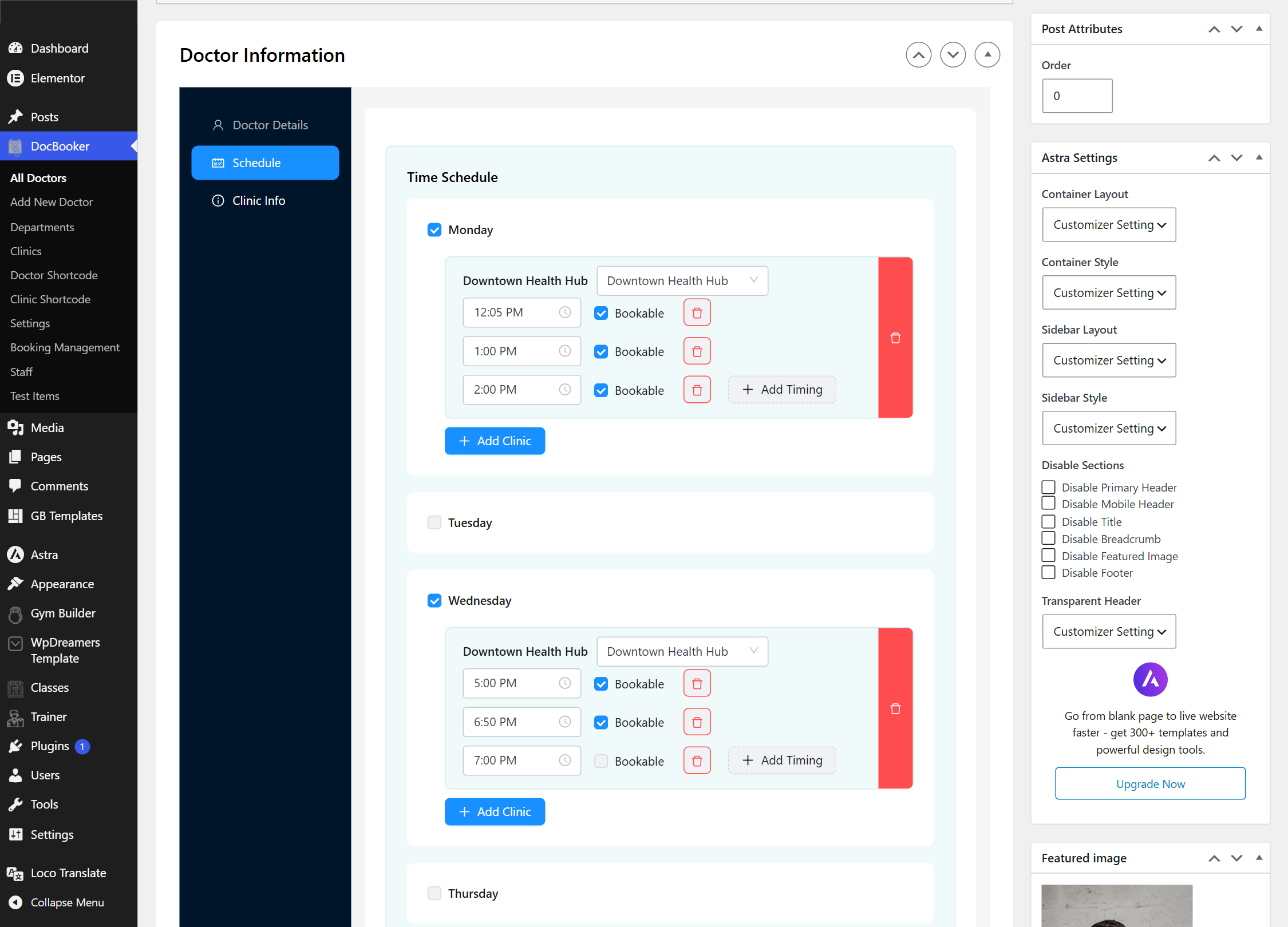Click the Featured image thumbnail

(1117, 906)
